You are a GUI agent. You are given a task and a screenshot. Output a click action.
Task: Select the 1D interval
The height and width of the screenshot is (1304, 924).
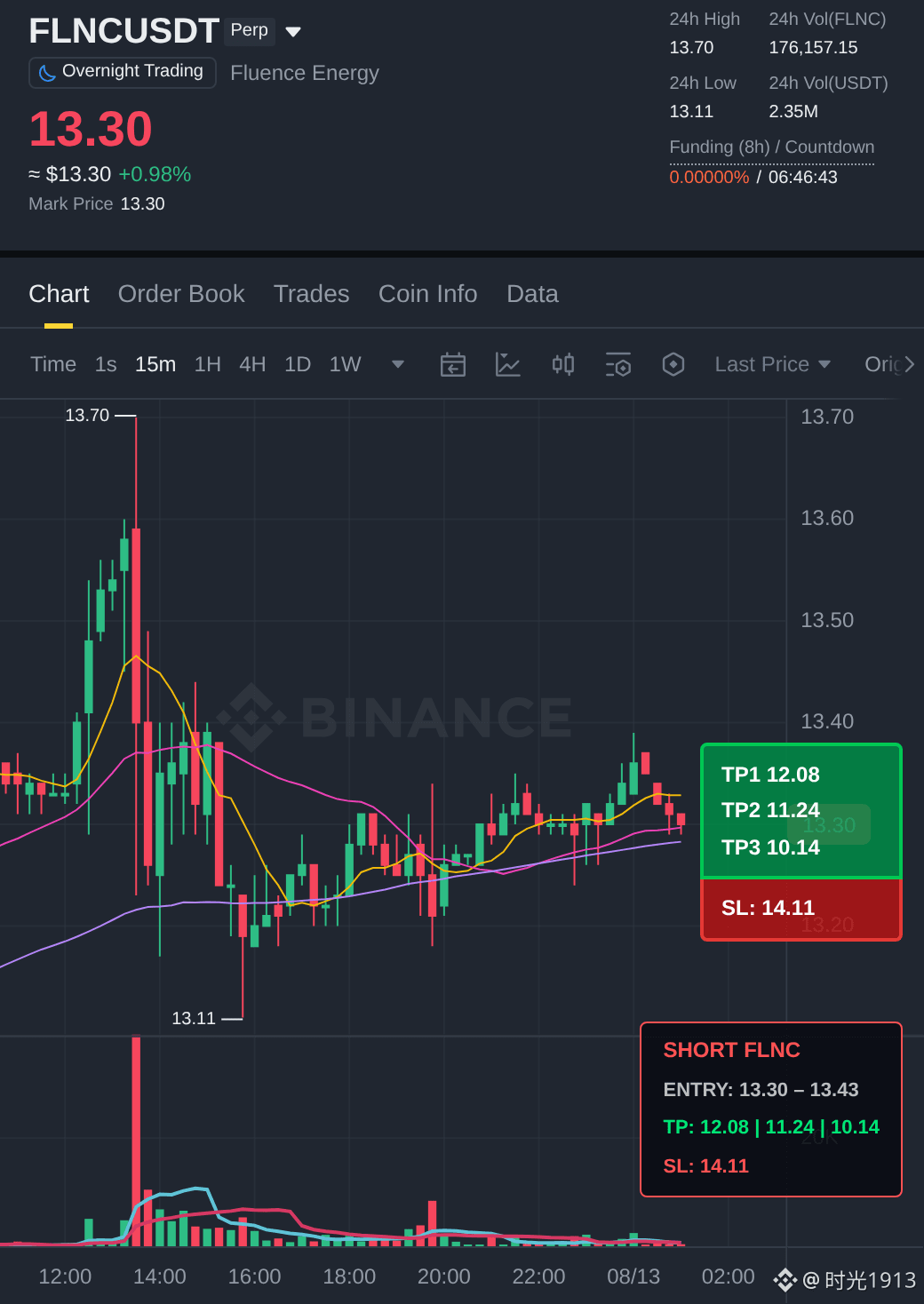point(298,364)
